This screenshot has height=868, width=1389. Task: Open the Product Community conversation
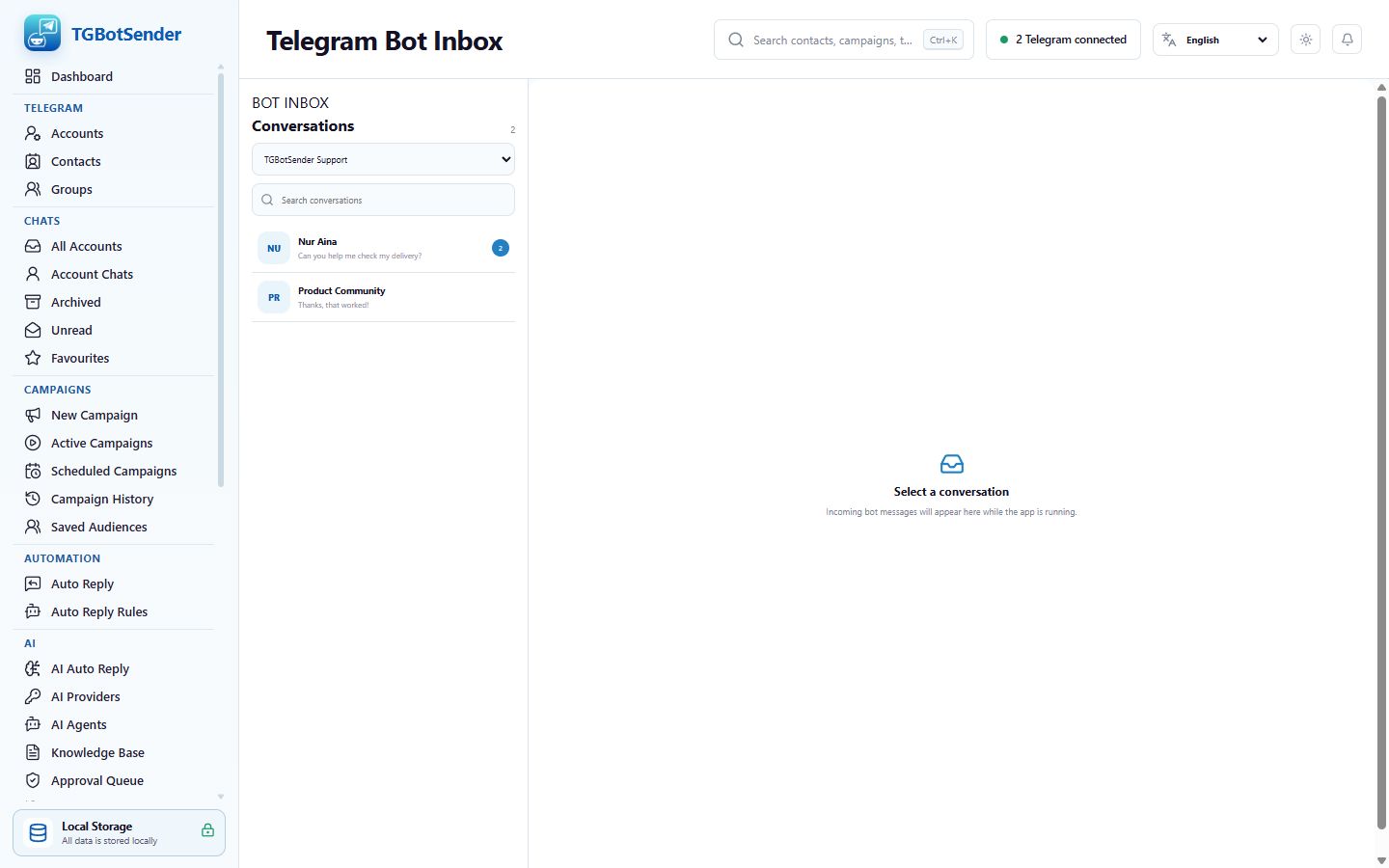coord(383,297)
